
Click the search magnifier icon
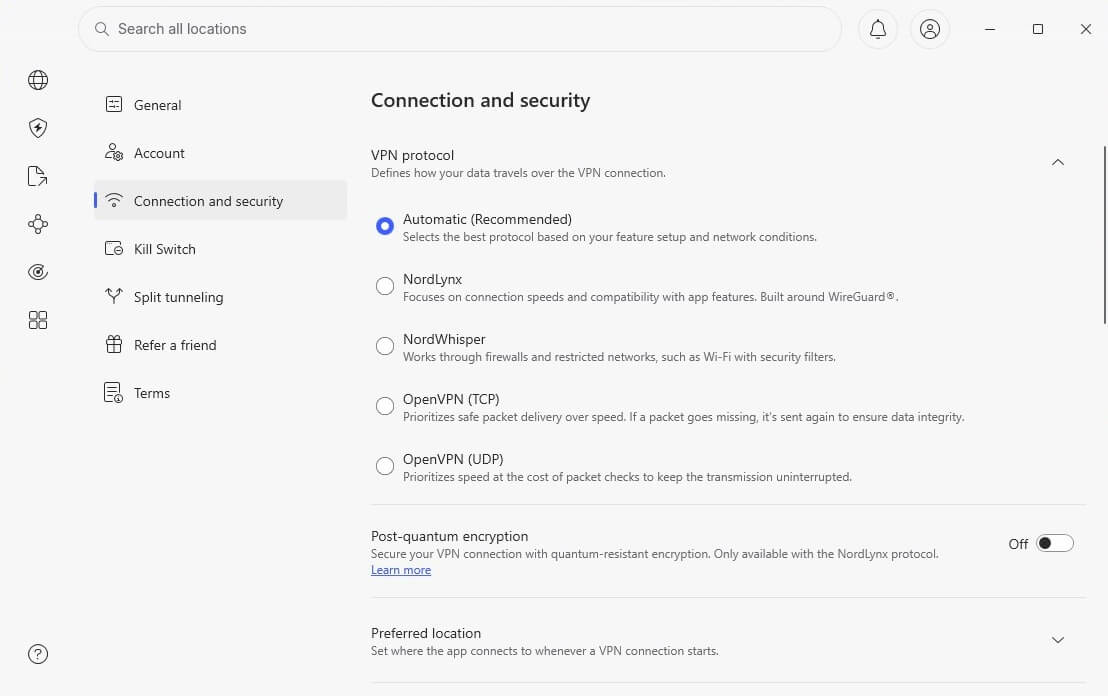pyautogui.click(x=102, y=29)
